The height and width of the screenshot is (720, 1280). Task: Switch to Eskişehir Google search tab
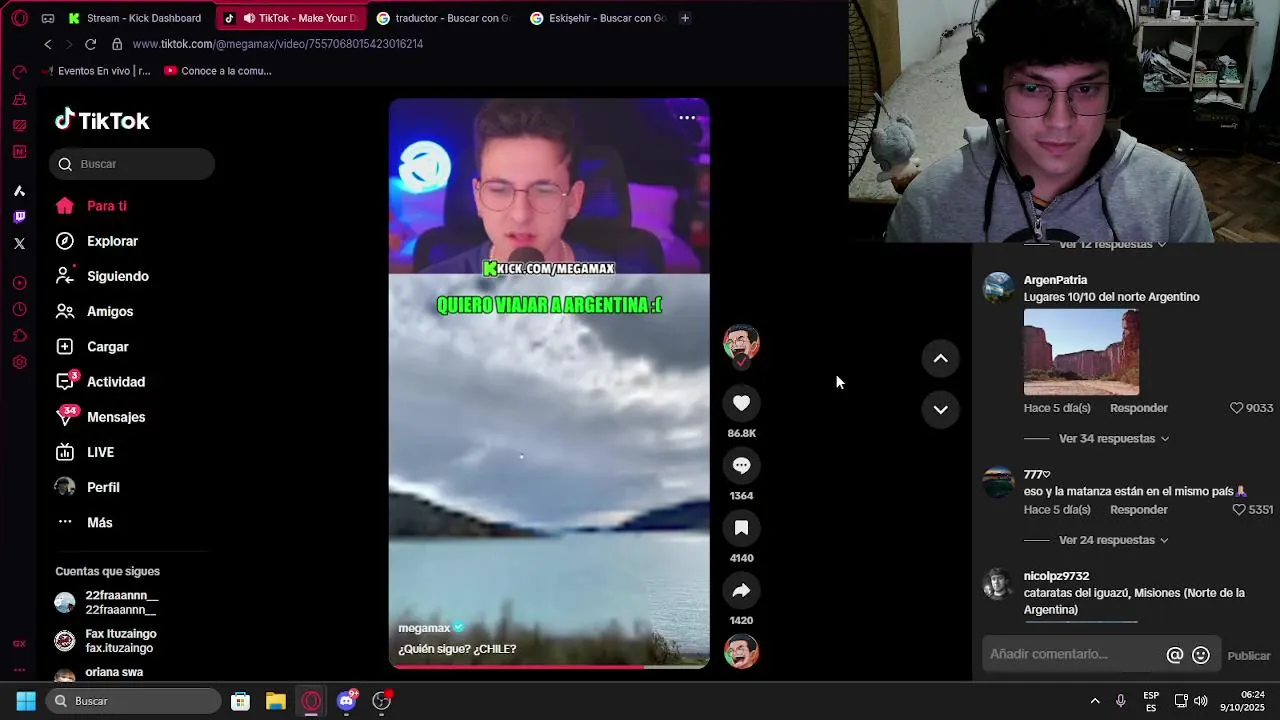click(x=598, y=18)
